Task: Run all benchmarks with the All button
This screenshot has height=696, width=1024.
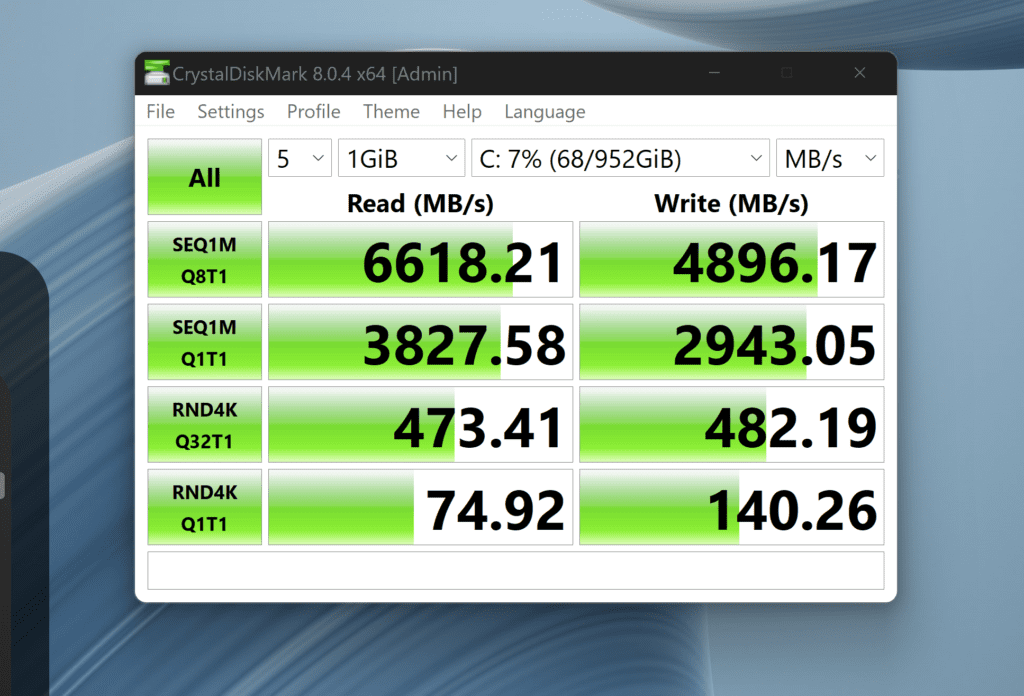Action: click(204, 177)
